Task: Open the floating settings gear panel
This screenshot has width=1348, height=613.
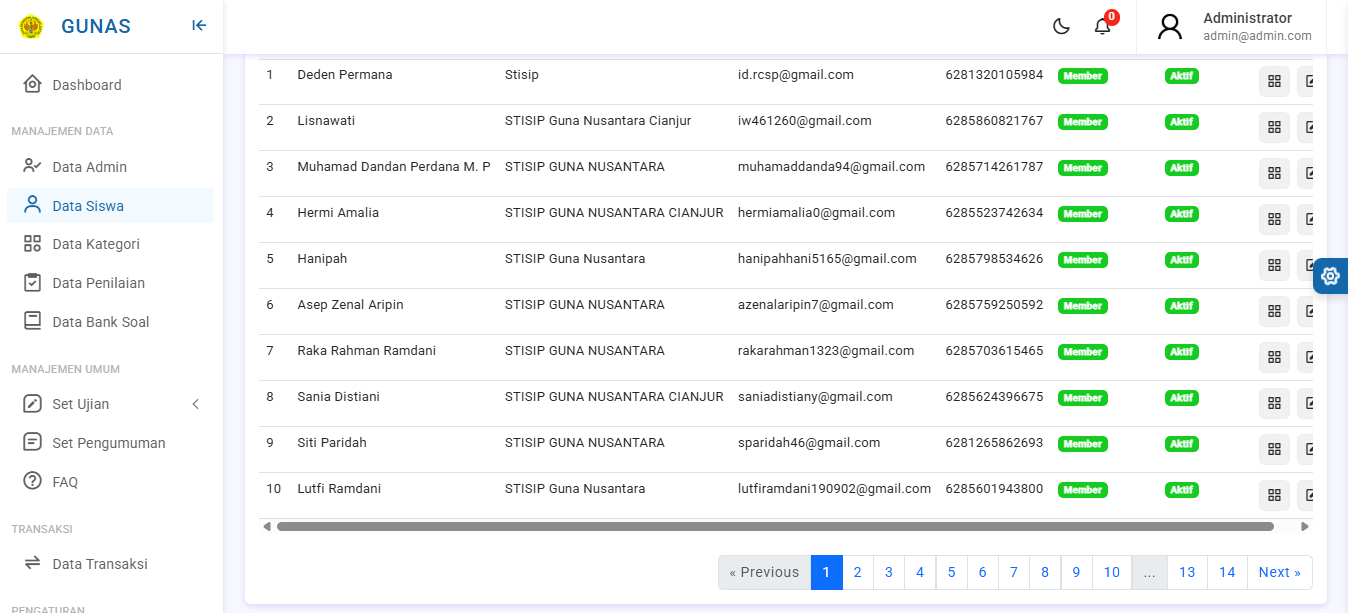Action: coord(1330,275)
